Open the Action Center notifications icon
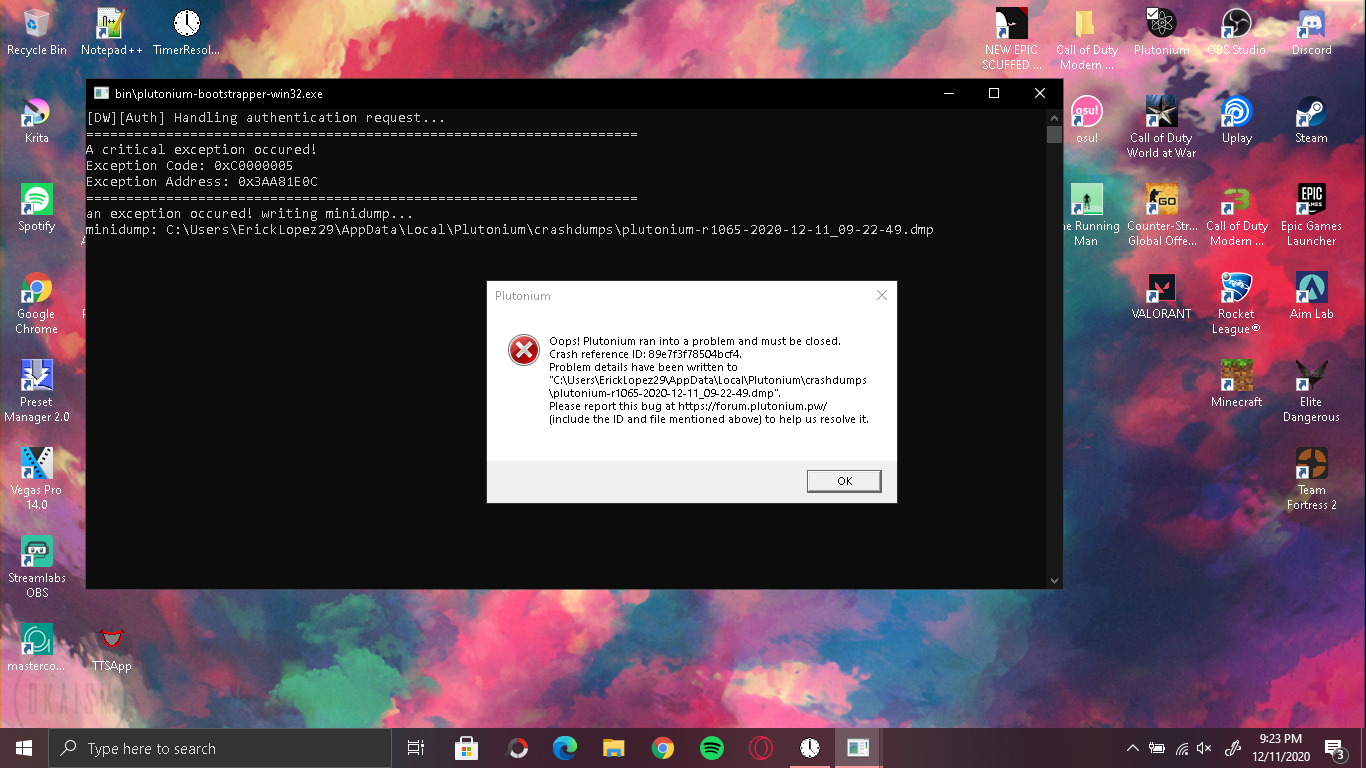This screenshot has height=768, width=1366. click(1334, 748)
